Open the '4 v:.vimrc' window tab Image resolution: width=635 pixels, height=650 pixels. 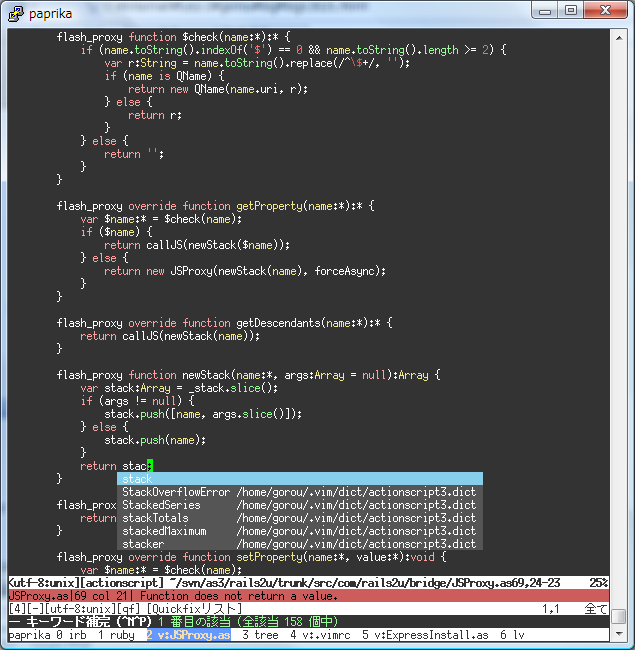click(320, 635)
